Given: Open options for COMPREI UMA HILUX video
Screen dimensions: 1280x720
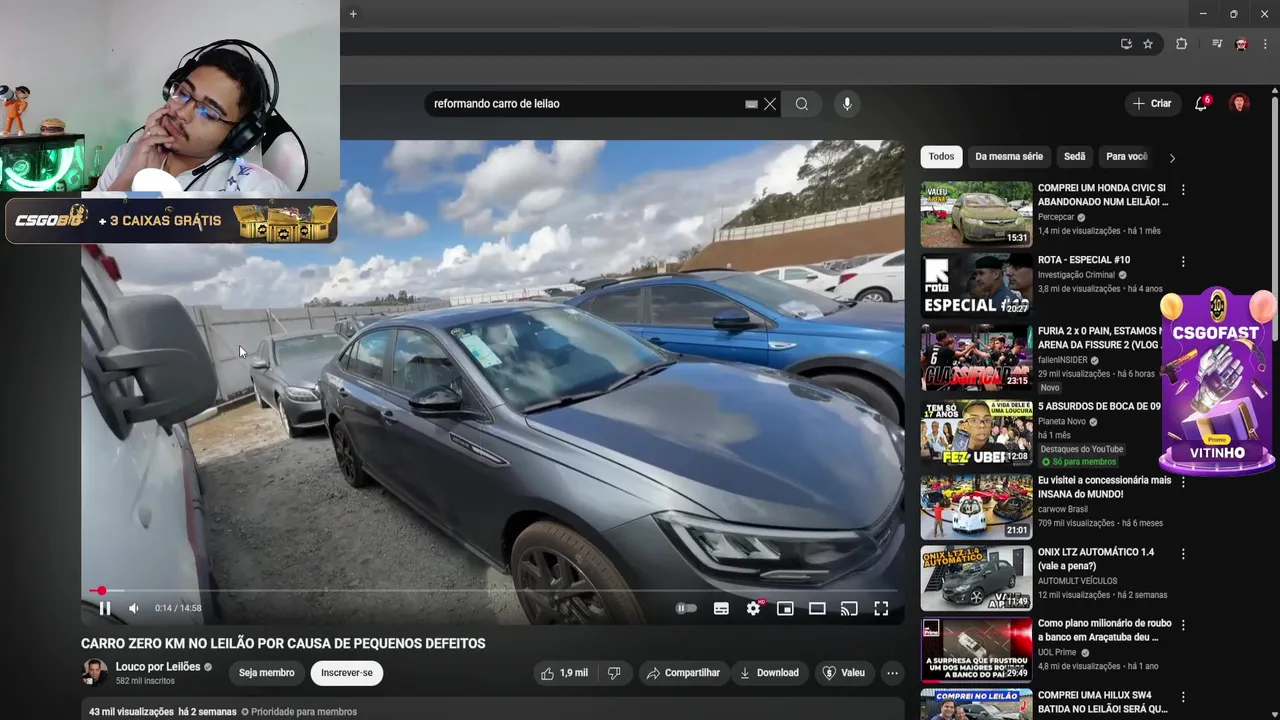Looking at the screenshot, I should pyautogui.click(x=1183, y=697).
